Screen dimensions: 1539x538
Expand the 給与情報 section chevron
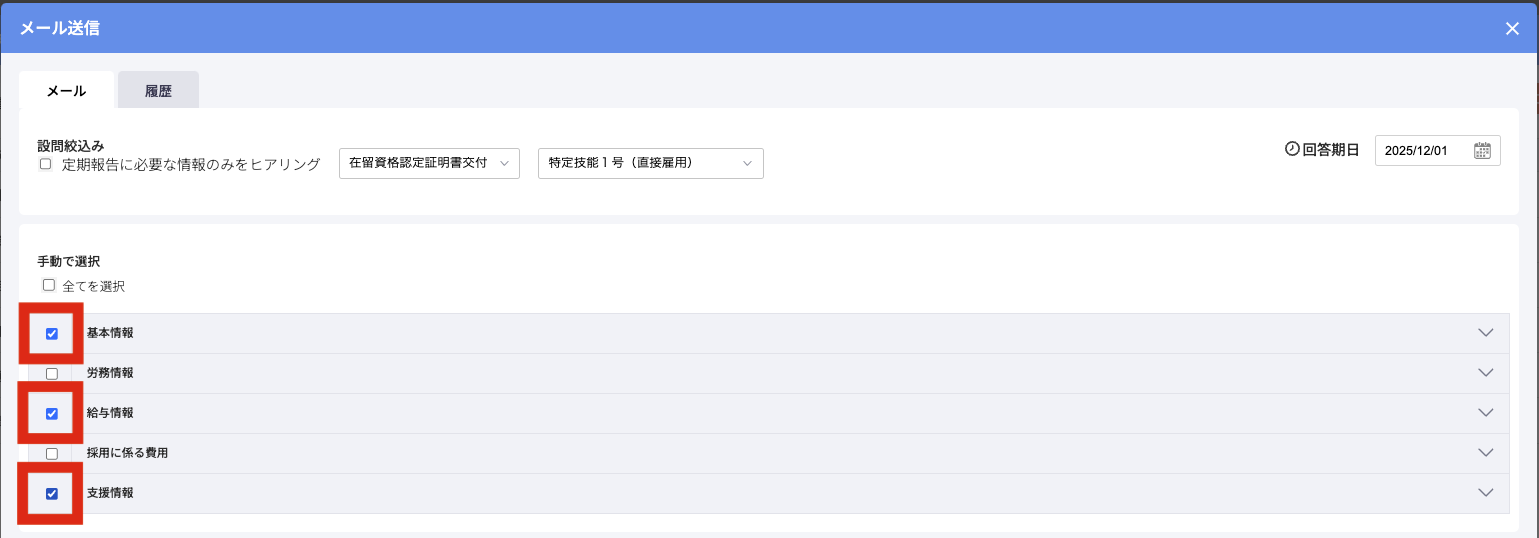[1485, 413]
